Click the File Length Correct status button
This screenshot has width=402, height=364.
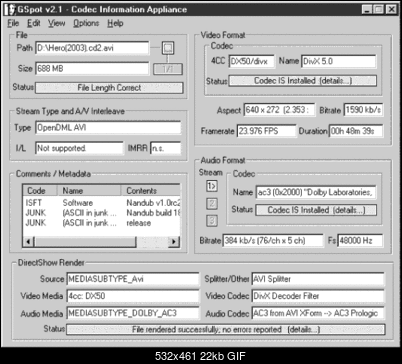109,88
